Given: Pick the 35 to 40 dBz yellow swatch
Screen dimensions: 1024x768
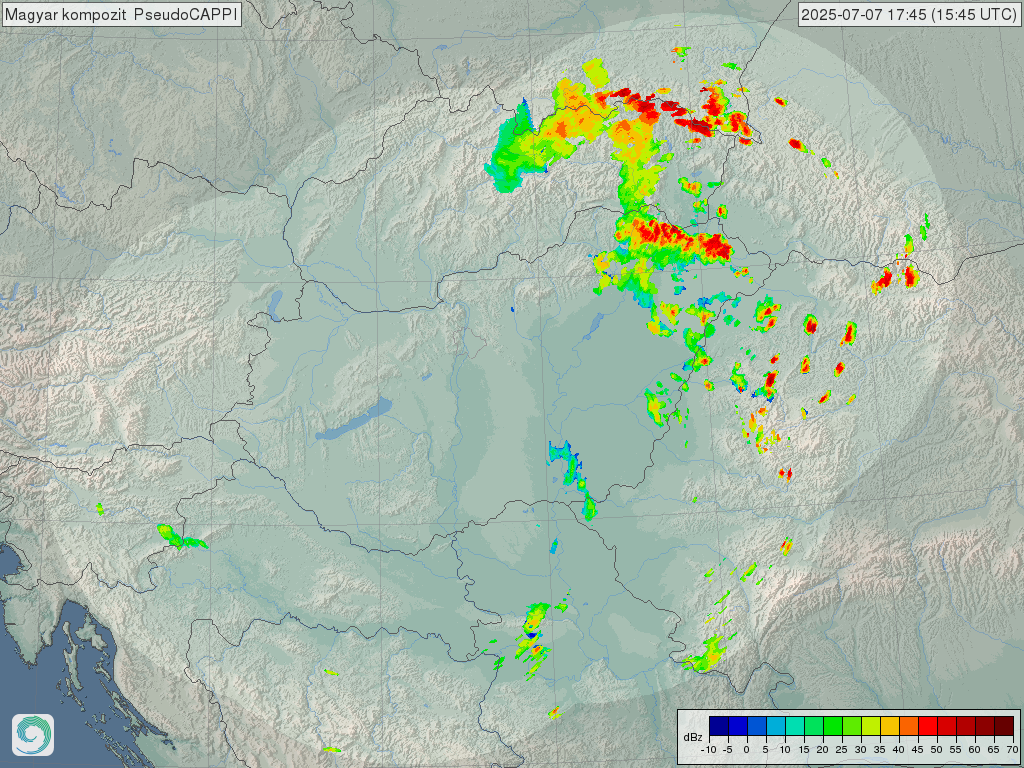Looking at the screenshot, I should pos(890,726).
